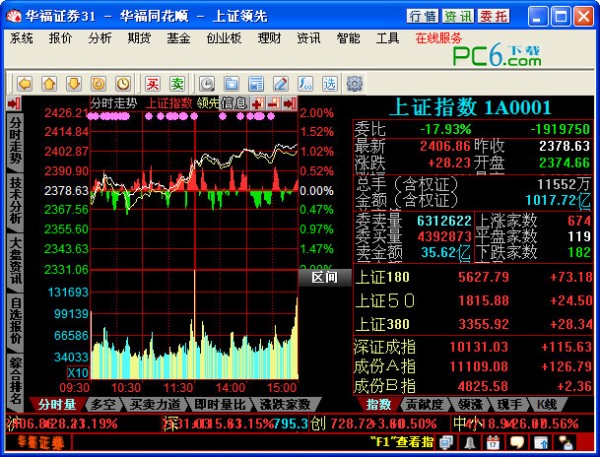Open the 工具 menu
The height and width of the screenshot is (457, 600).
(387, 38)
